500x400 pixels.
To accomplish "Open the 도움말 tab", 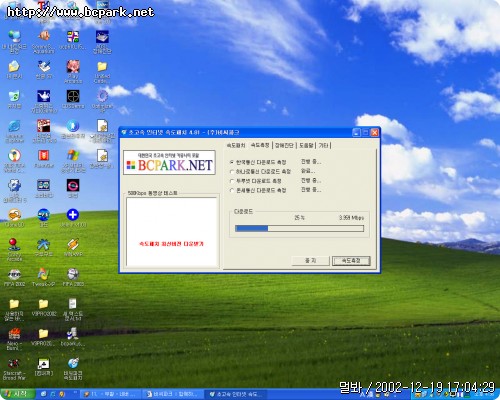I will tap(306, 145).
